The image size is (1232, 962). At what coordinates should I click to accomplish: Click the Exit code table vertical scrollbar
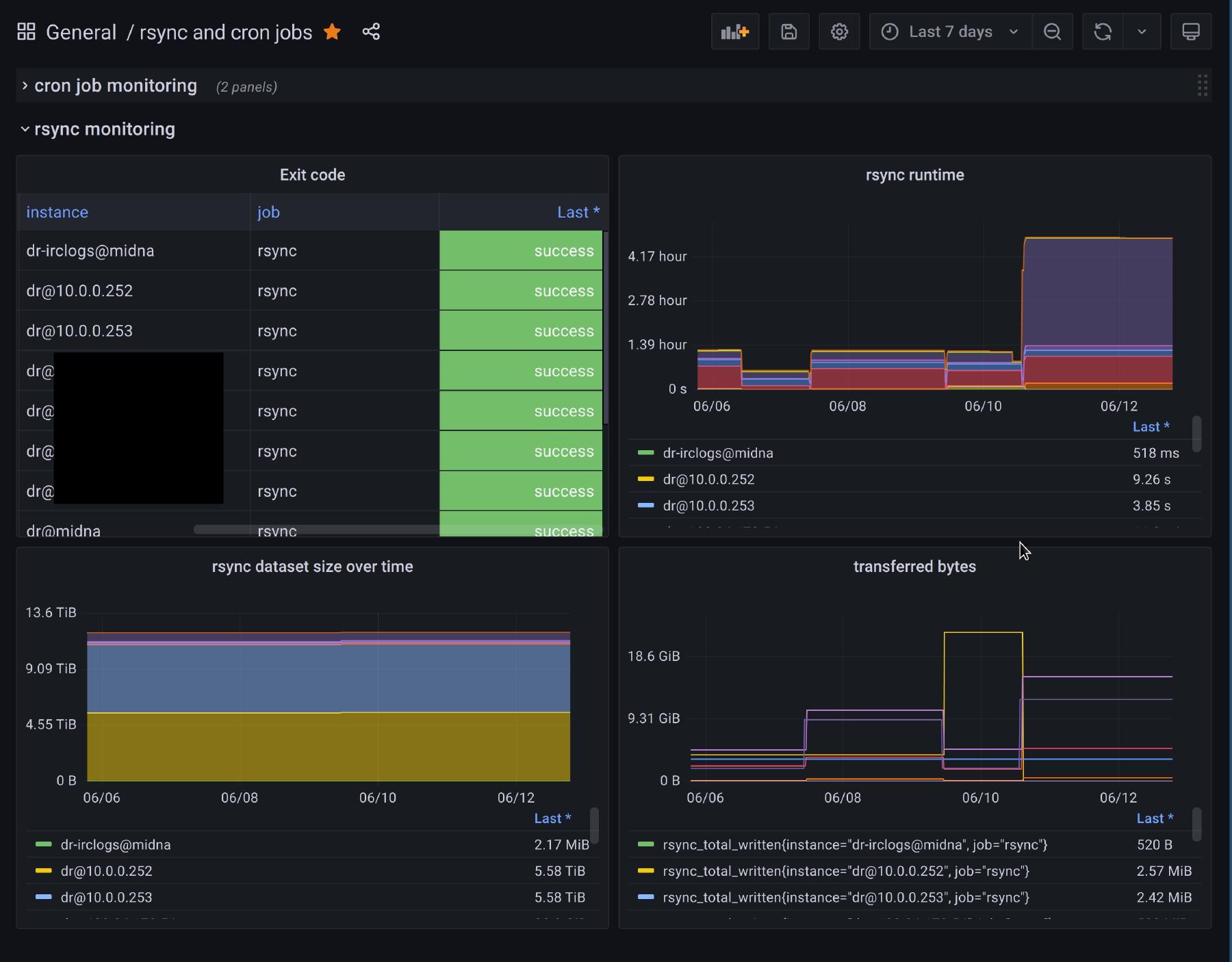click(x=606, y=327)
